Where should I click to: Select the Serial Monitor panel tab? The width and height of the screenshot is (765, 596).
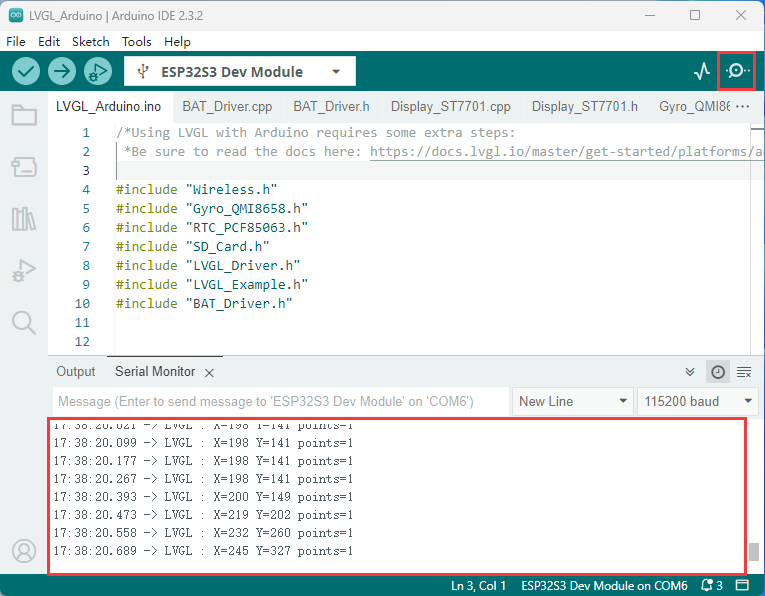tap(155, 372)
